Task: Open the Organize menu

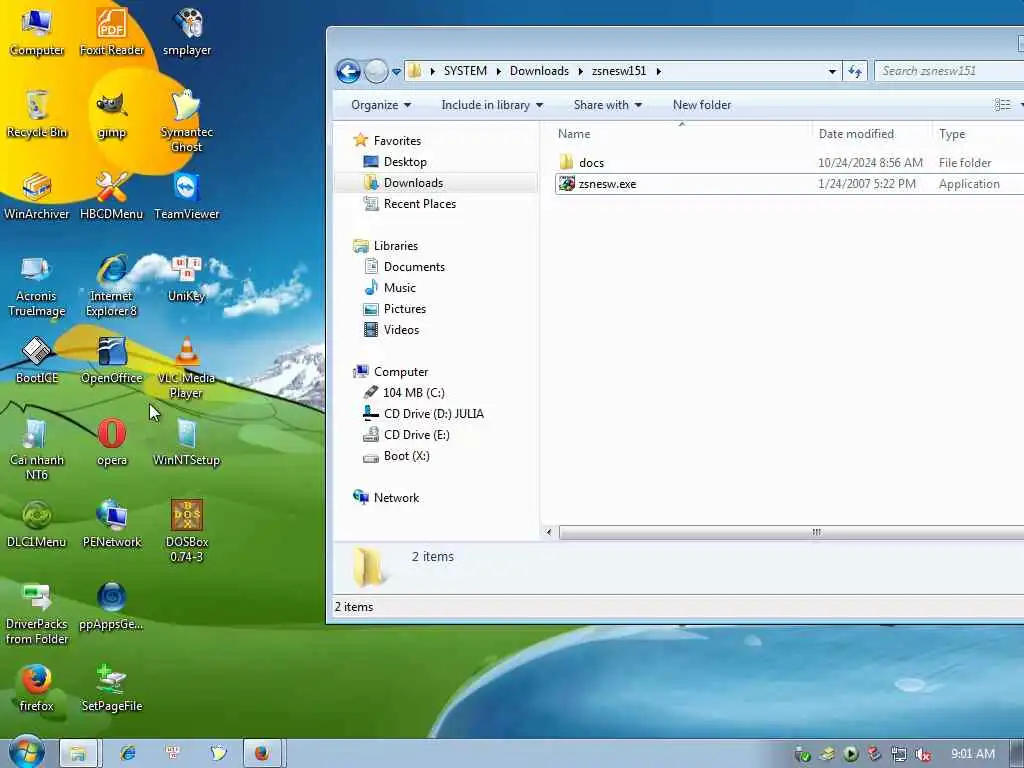Action: point(381,105)
